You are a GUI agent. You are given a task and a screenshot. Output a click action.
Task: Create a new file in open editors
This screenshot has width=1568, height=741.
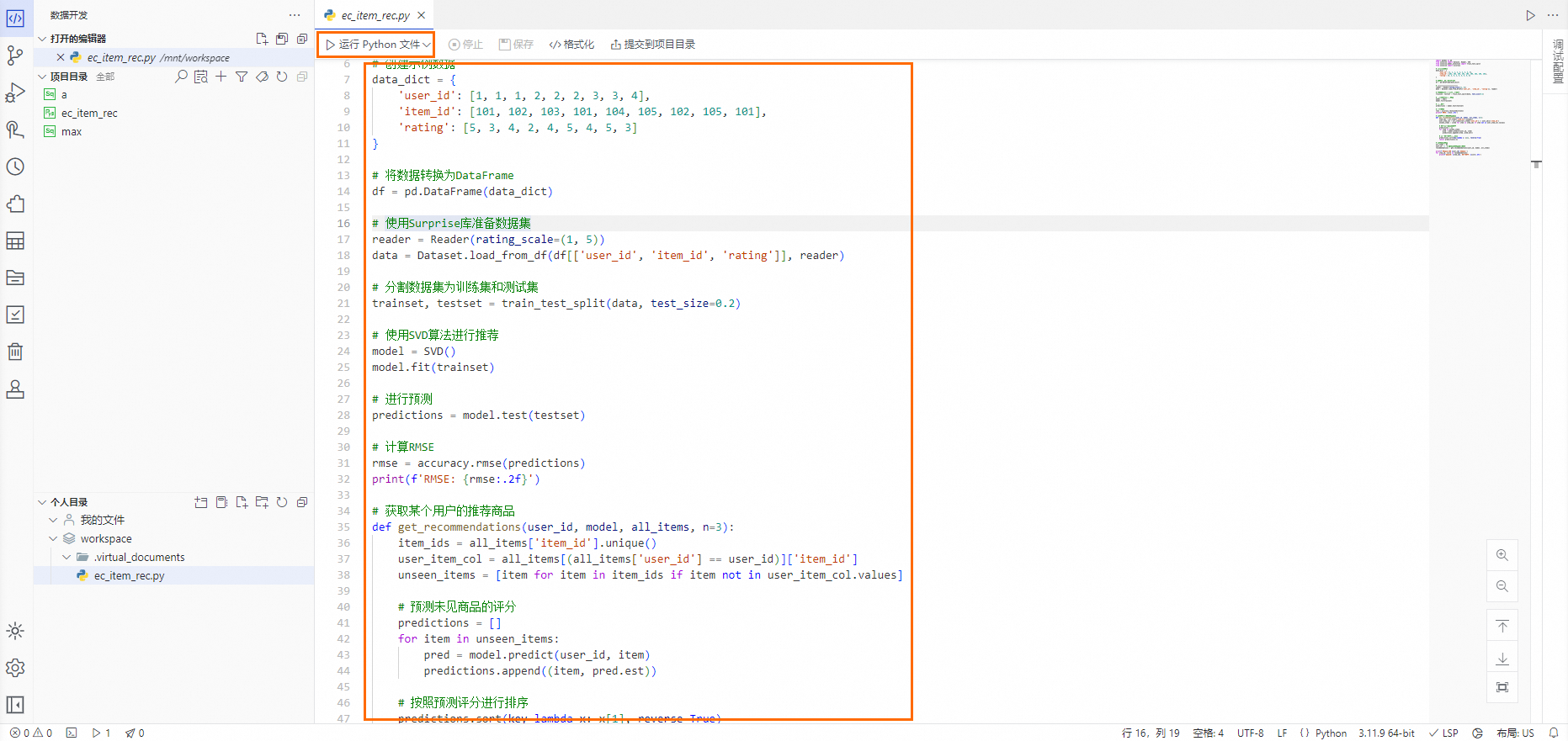(262, 39)
